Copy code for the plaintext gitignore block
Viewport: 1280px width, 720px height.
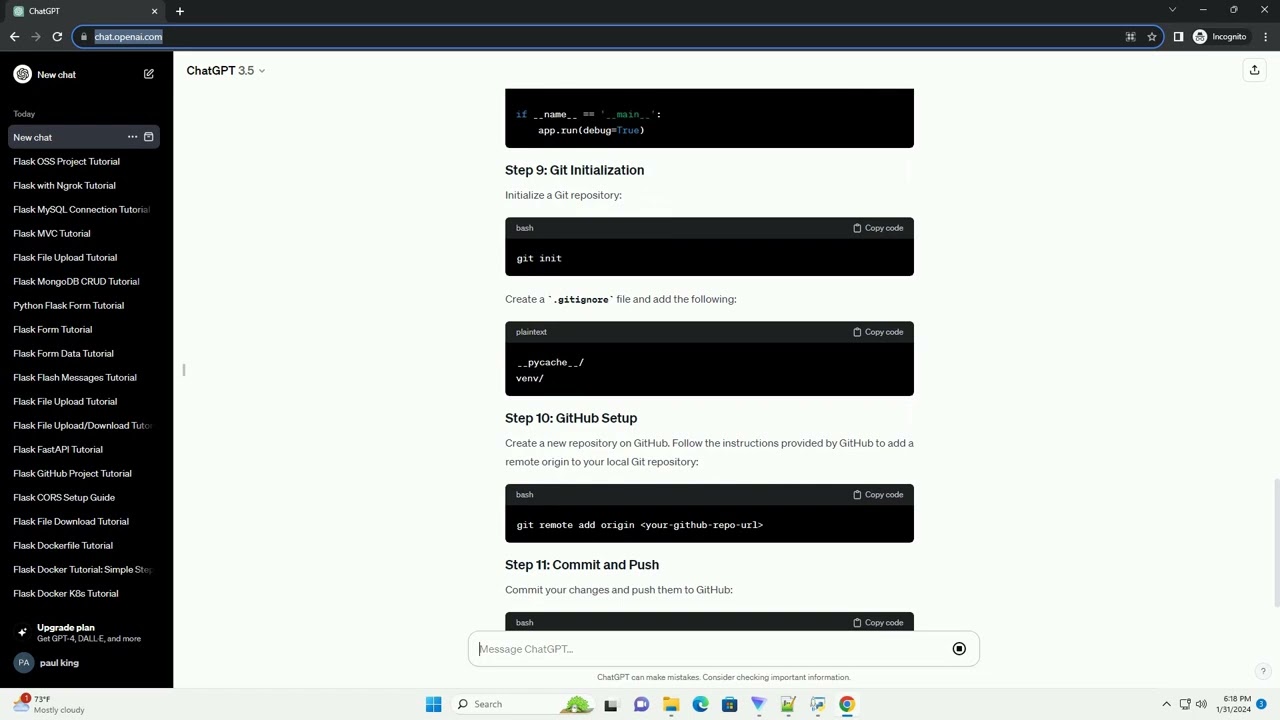click(878, 332)
